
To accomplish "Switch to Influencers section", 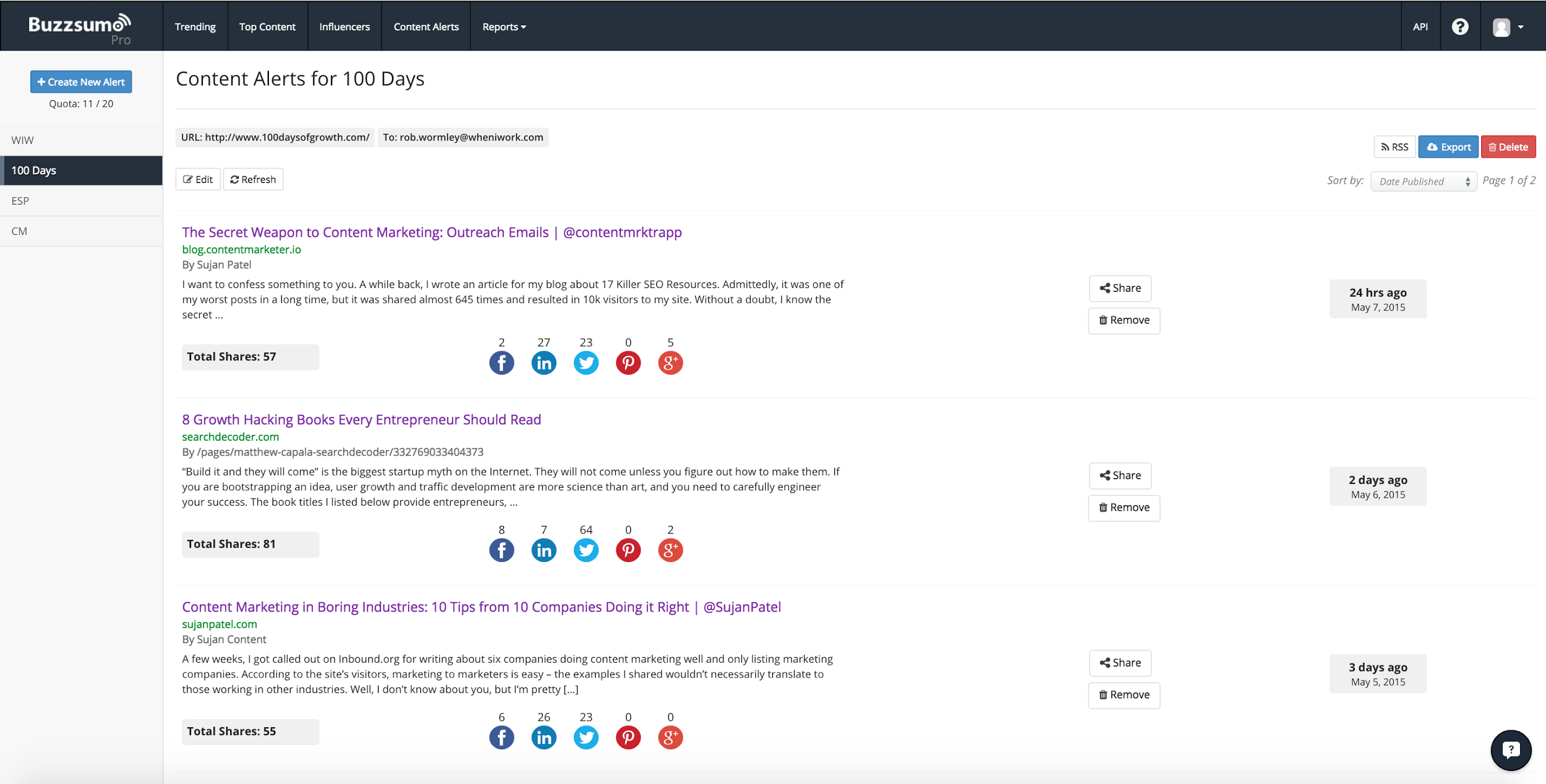I will pyautogui.click(x=344, y=27).
